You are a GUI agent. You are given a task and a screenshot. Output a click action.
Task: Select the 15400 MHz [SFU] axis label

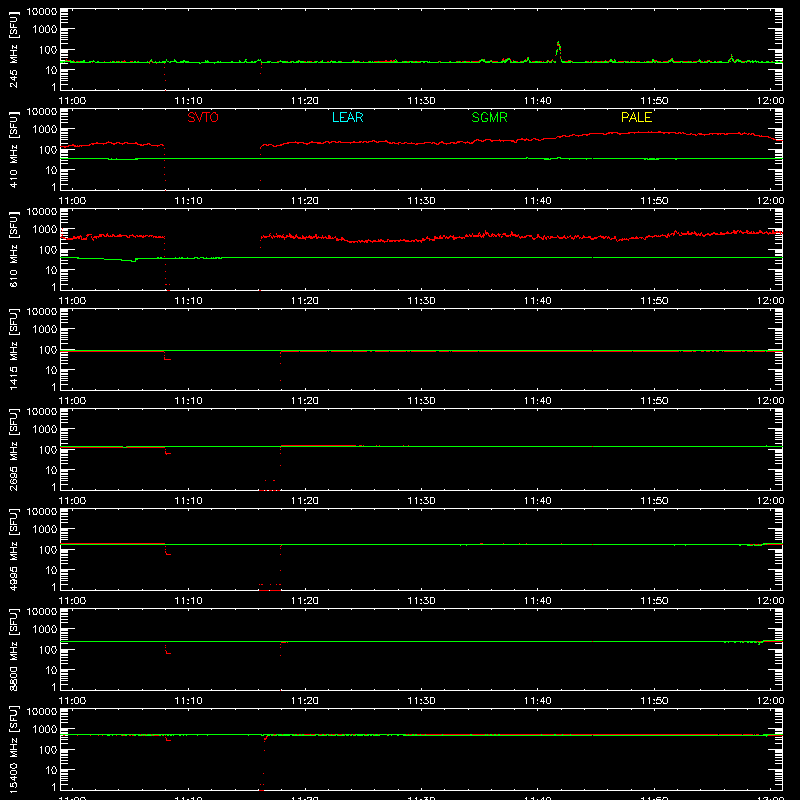(x=14, y=749)
